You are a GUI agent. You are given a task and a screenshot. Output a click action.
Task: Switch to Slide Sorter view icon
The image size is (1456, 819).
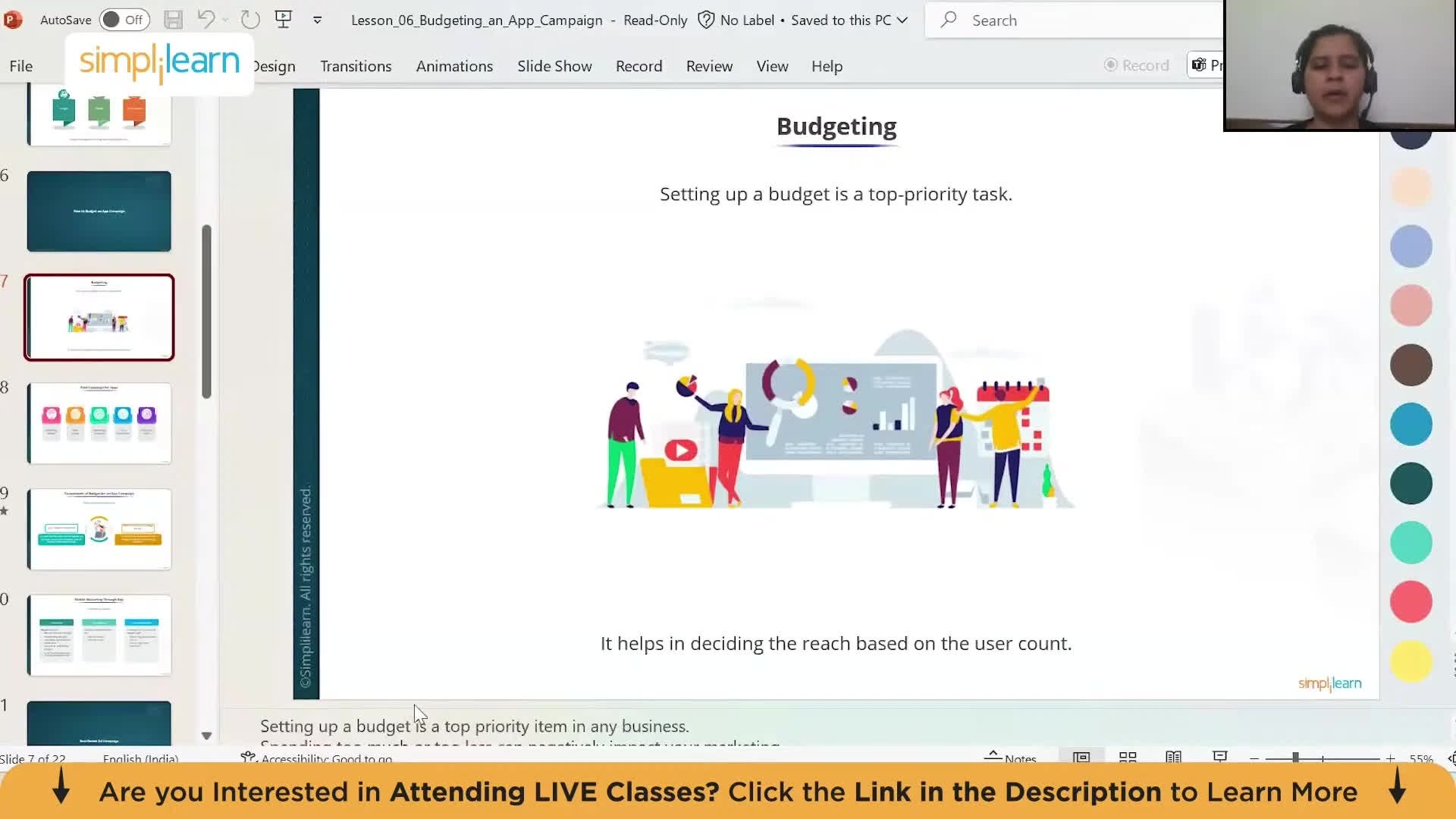1128,757
